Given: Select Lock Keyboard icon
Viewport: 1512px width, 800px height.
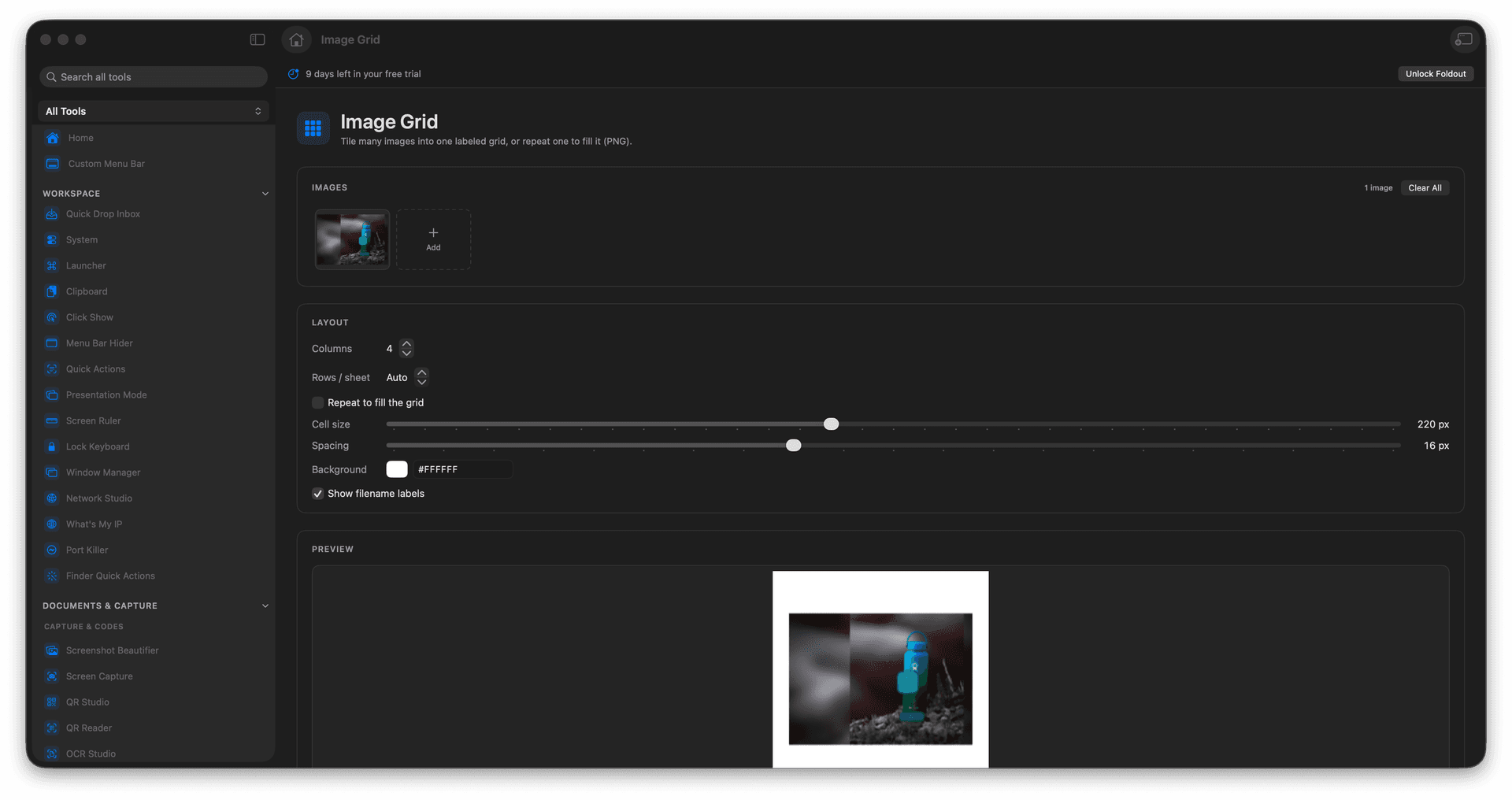Looking at the screenshot, I should tap(52, 446).
